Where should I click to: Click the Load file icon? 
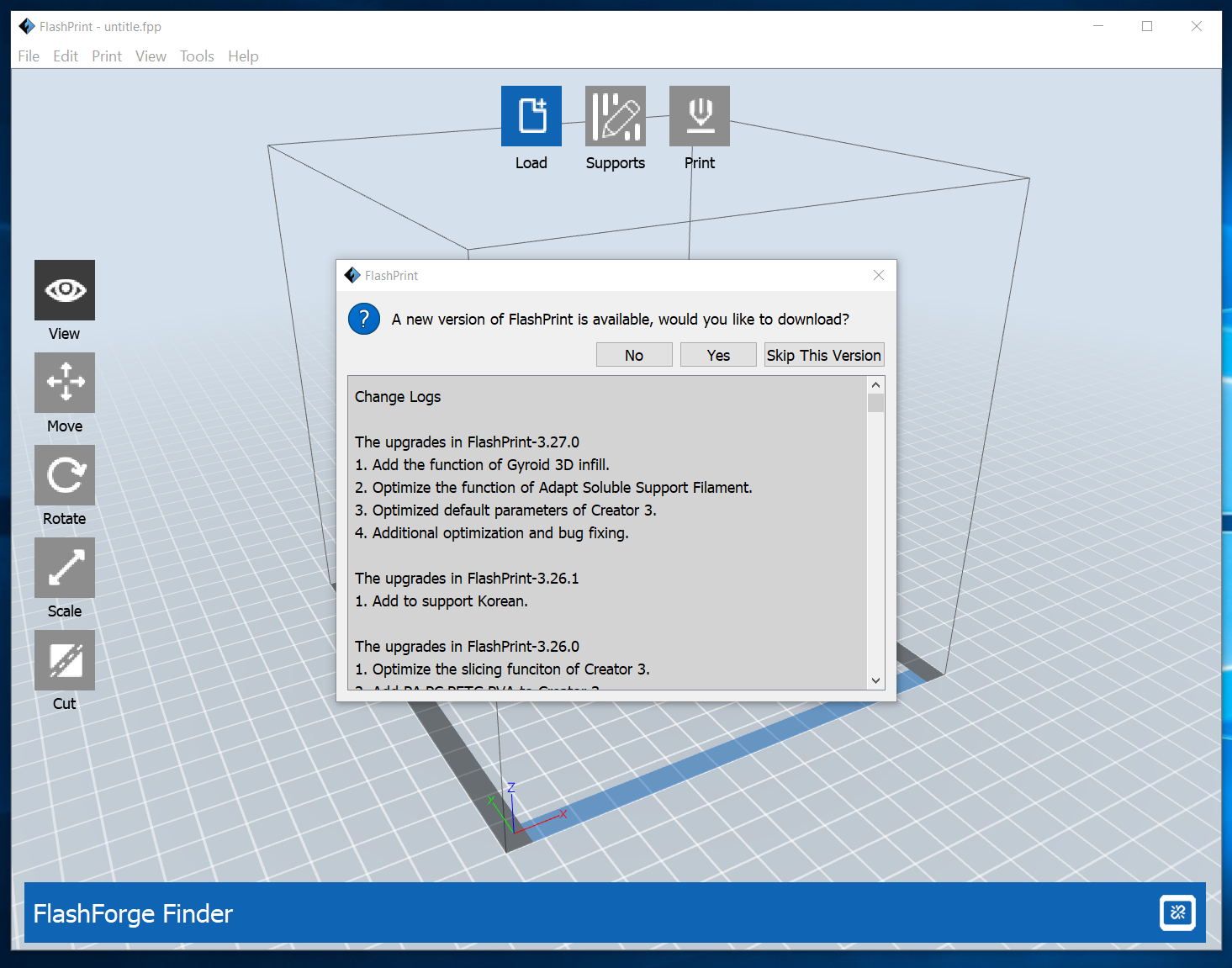click(x=531, y=116)
